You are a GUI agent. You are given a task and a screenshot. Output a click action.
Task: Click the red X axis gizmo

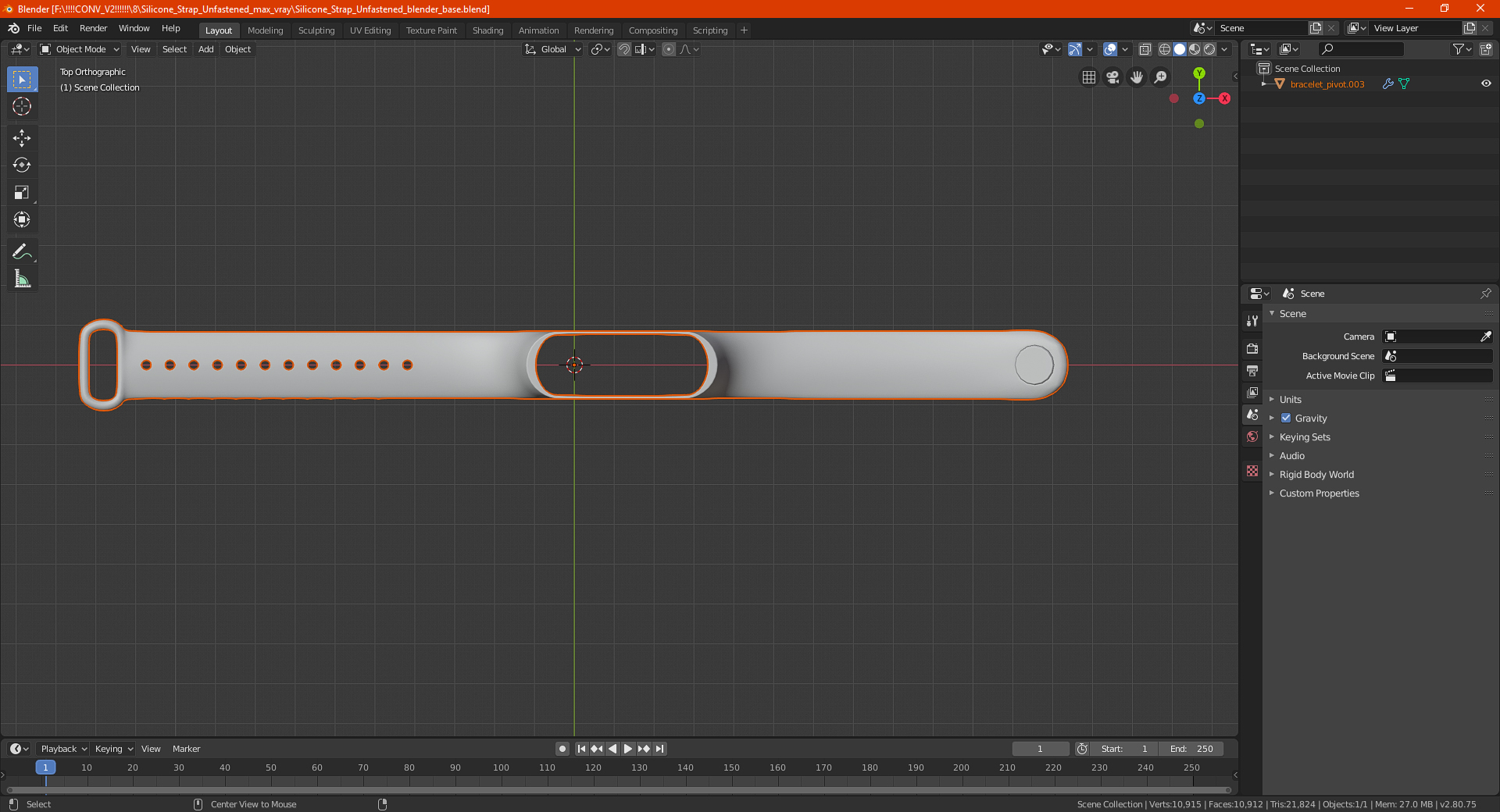[x=1224, y=98]
